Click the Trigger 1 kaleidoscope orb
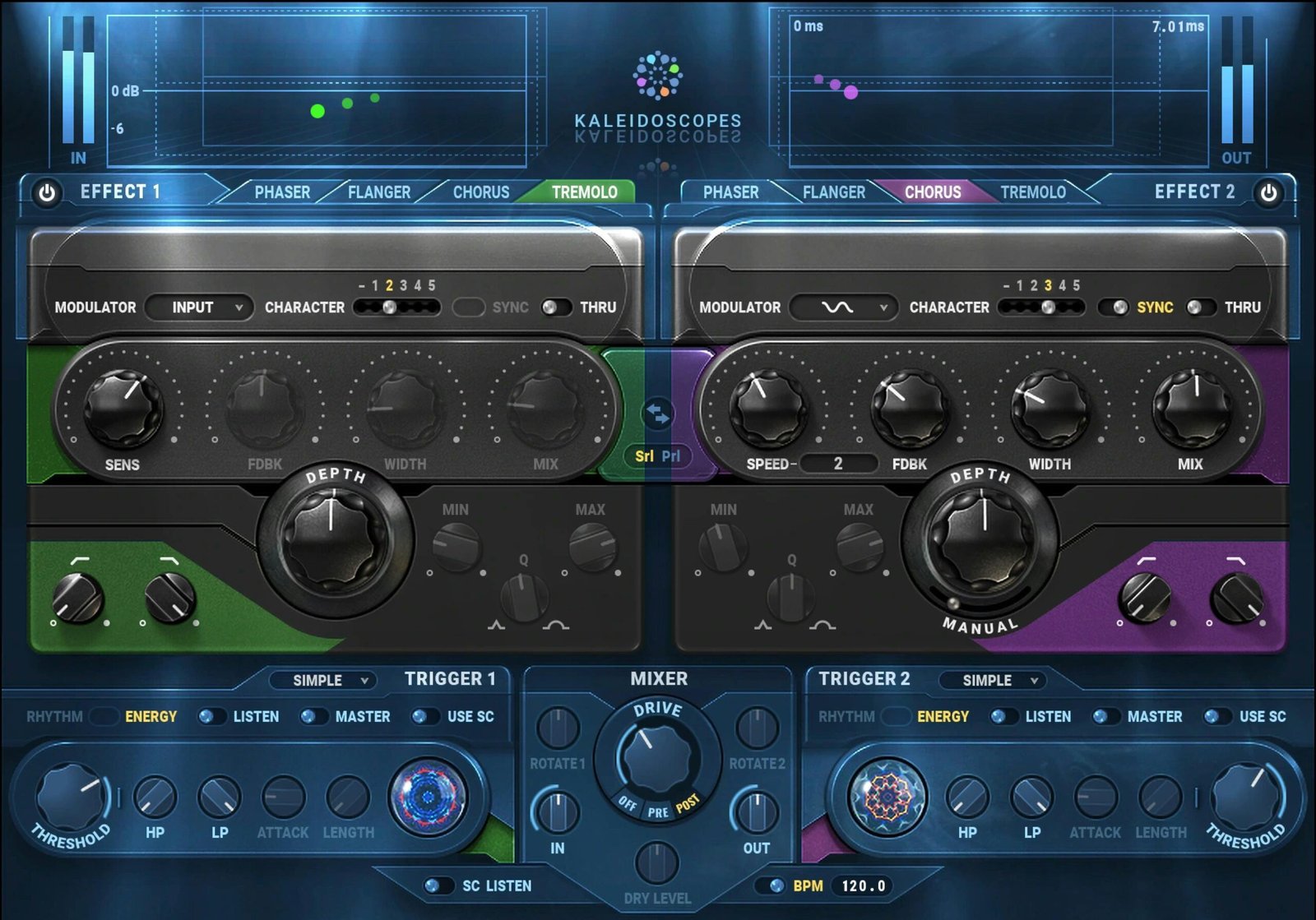Viewport: 1316px width, 920px height. point(428,796)
